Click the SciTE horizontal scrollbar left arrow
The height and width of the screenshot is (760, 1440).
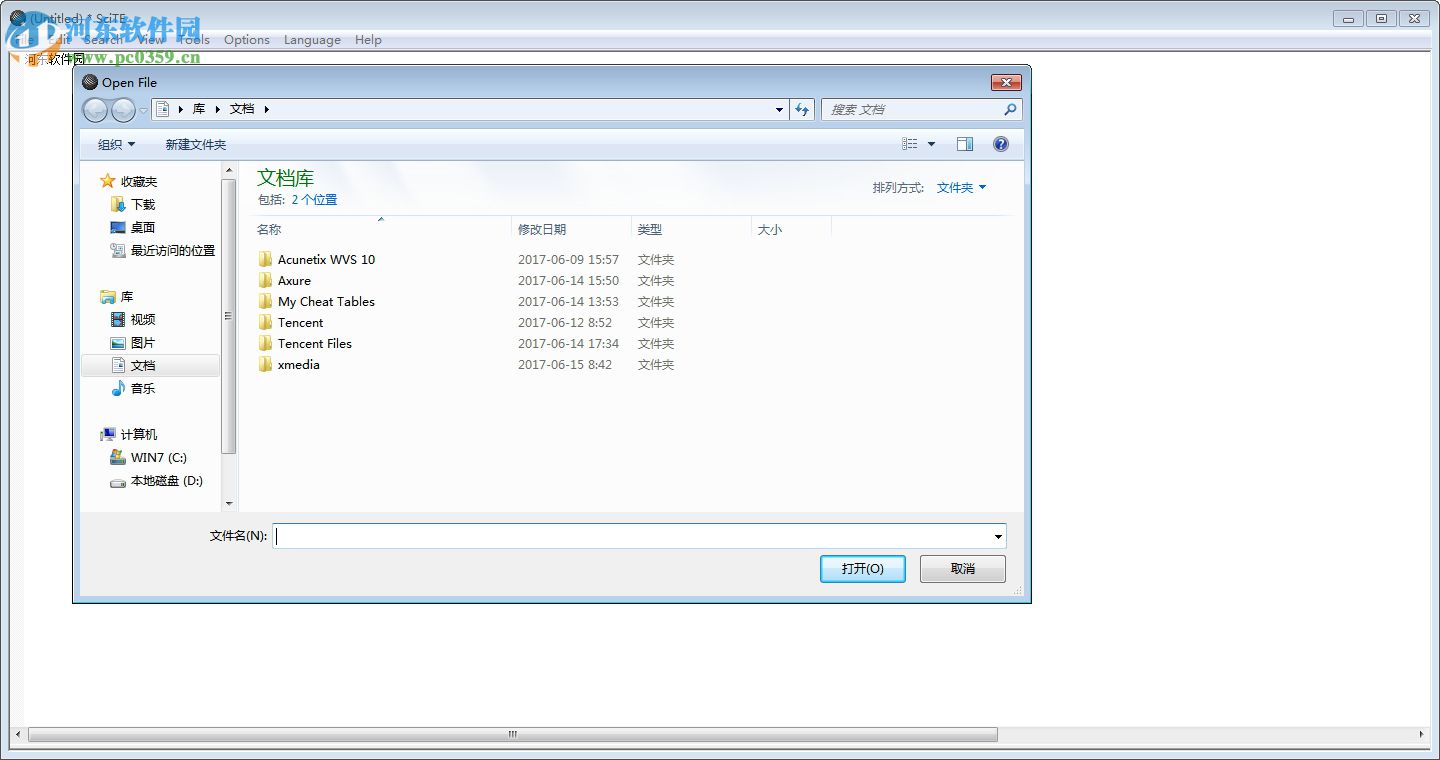(16, 734)
